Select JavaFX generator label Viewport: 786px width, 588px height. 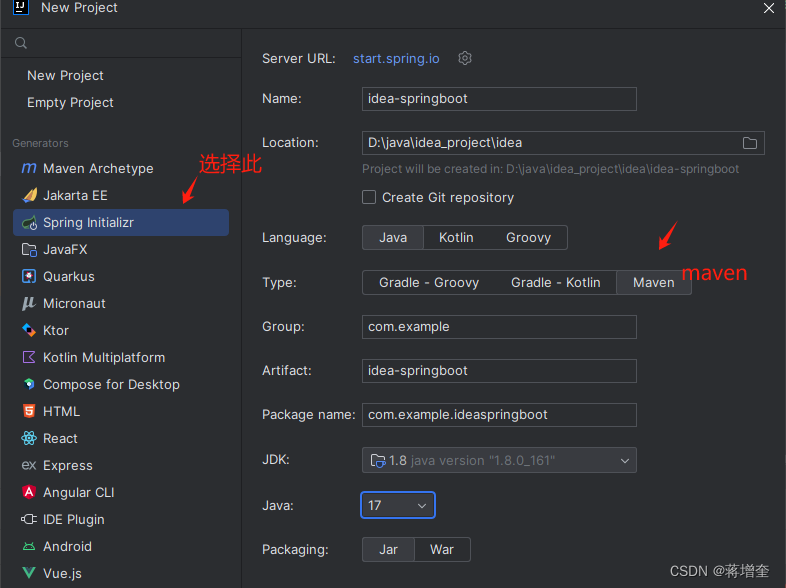65,250
